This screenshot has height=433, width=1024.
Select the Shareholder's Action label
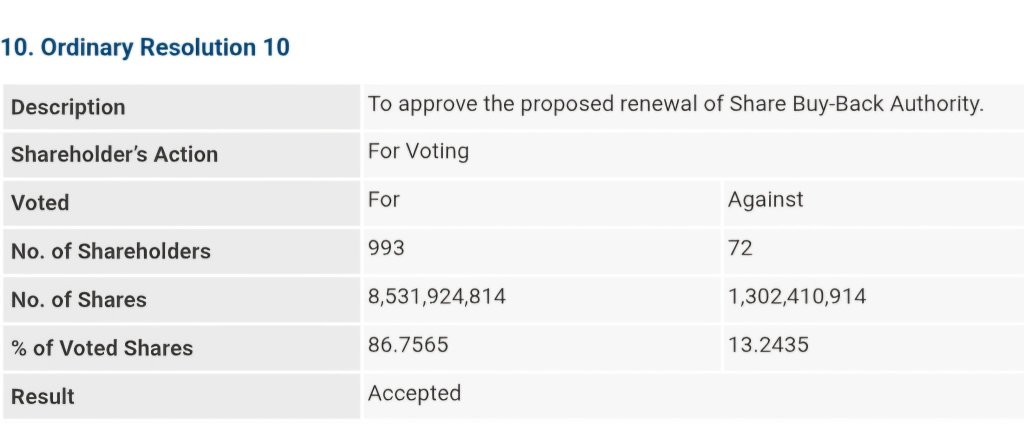coord(114,155)
